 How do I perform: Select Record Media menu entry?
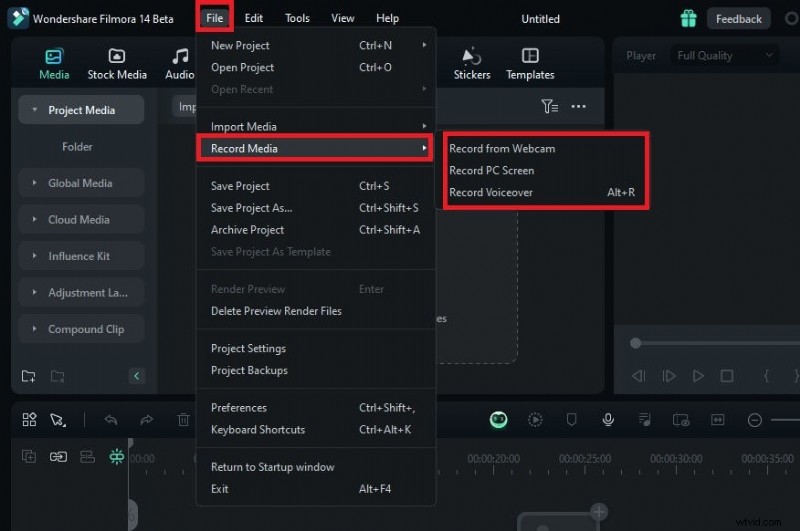(315, 148)
